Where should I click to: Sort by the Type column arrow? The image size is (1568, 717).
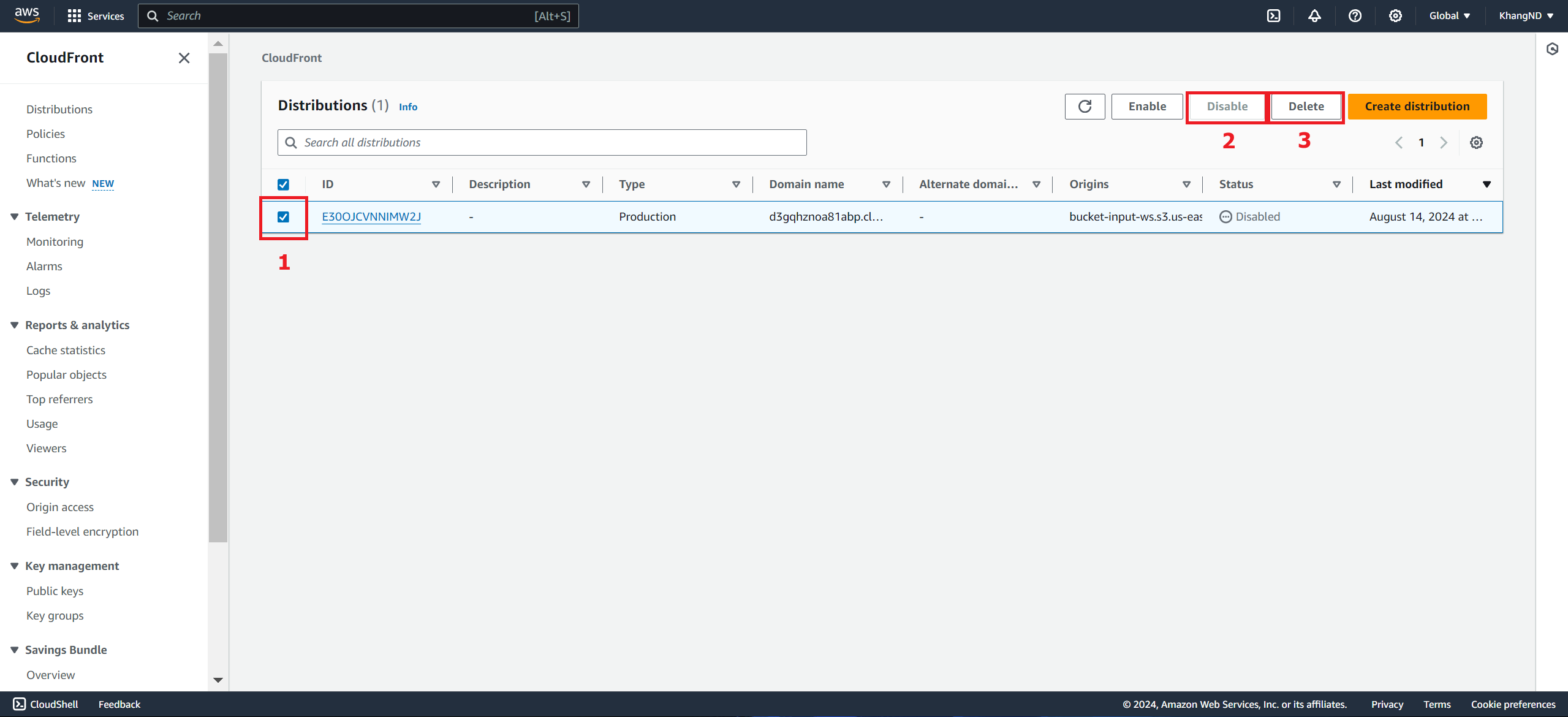coord(736,184)
